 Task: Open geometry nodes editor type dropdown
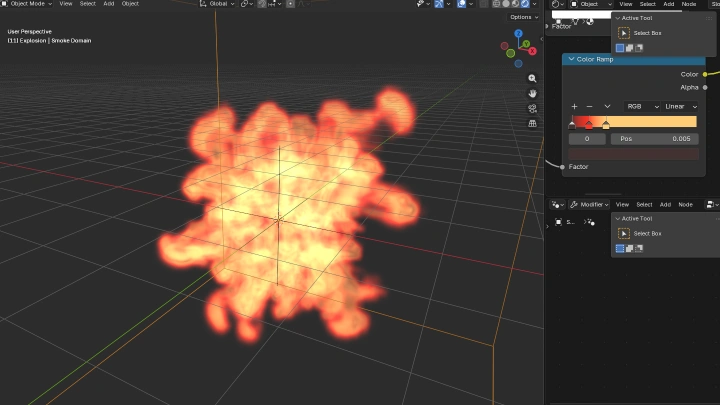tap(558, 204)
